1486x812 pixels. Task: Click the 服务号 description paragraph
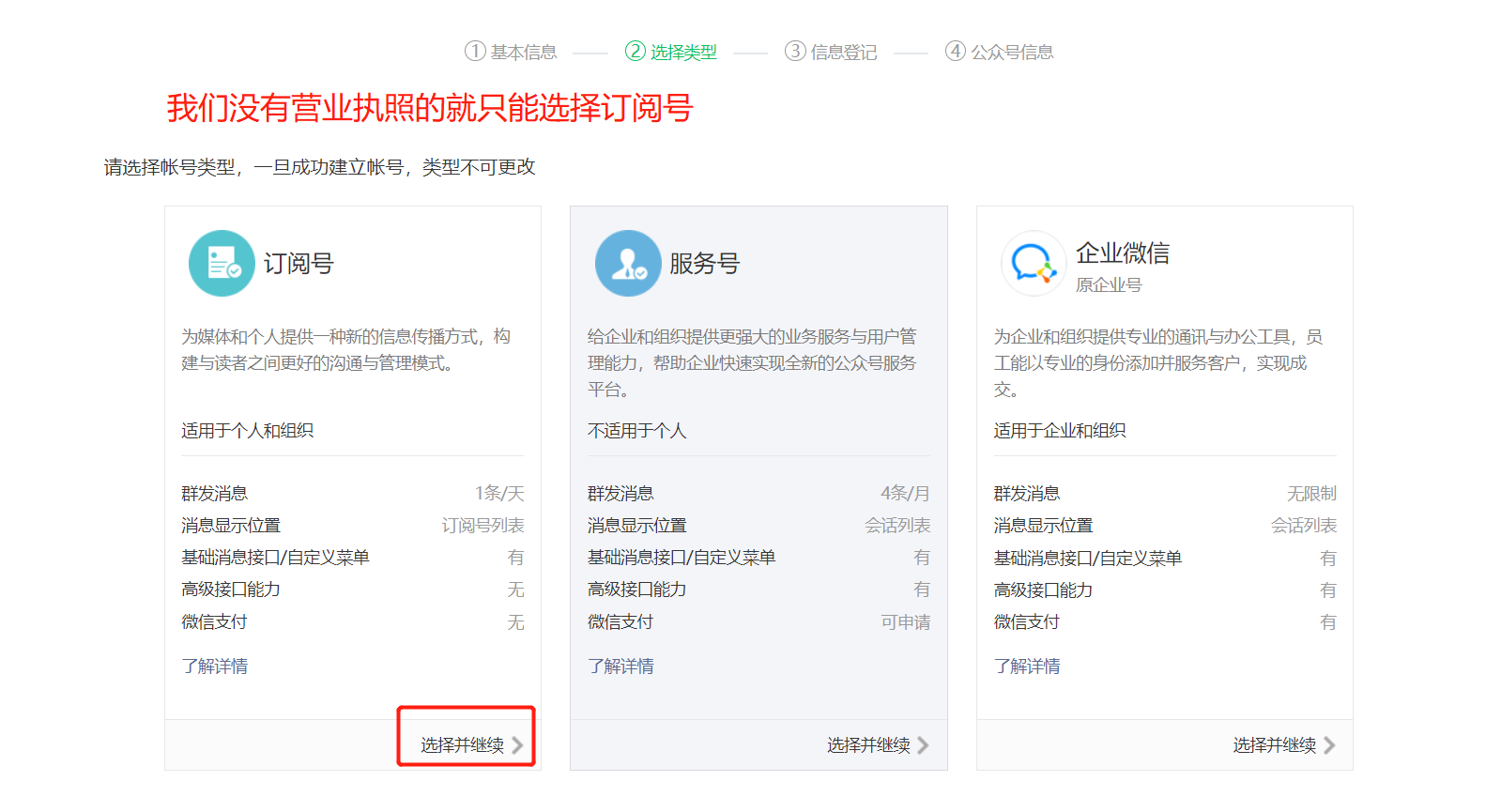pyautogui.click(x=752, y=362)
